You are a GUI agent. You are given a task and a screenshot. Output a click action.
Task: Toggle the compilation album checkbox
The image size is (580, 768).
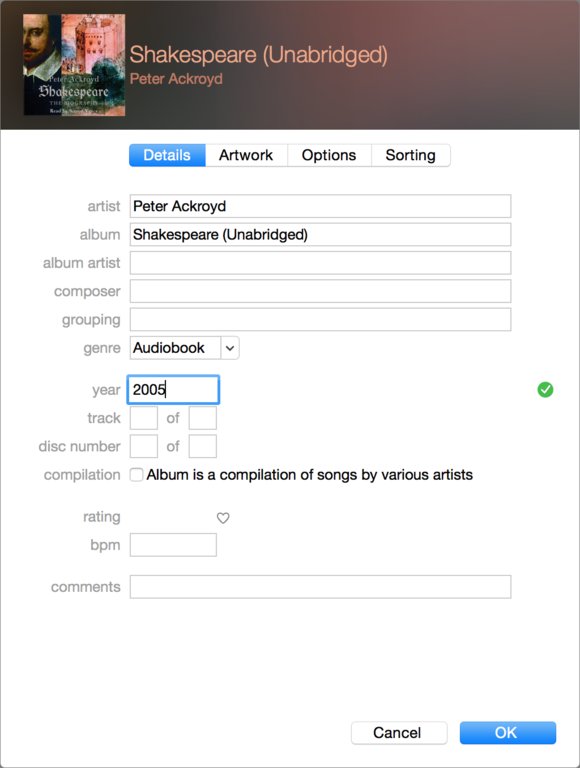(x=136, y=475)
